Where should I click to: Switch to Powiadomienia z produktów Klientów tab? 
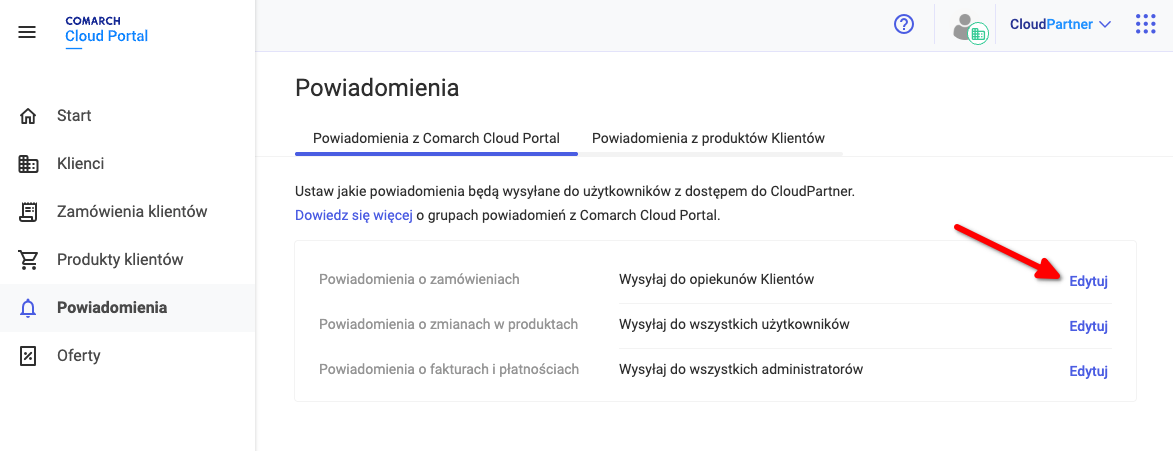coord(708,138)
